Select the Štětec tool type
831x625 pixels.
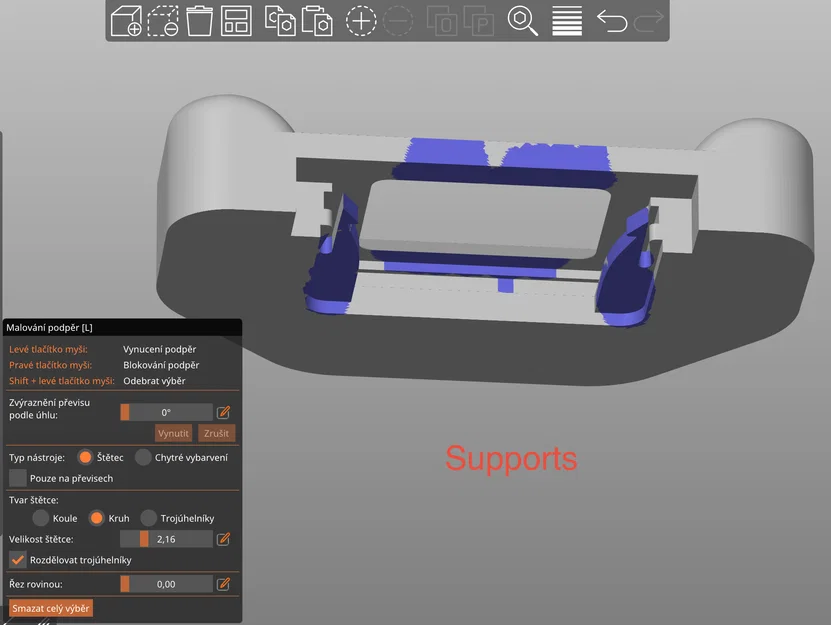pos(85,457)
